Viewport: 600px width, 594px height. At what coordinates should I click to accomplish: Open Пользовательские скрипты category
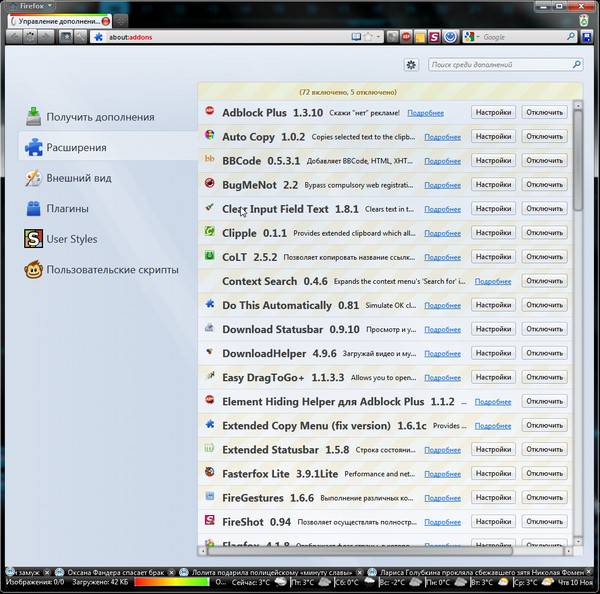108,269
